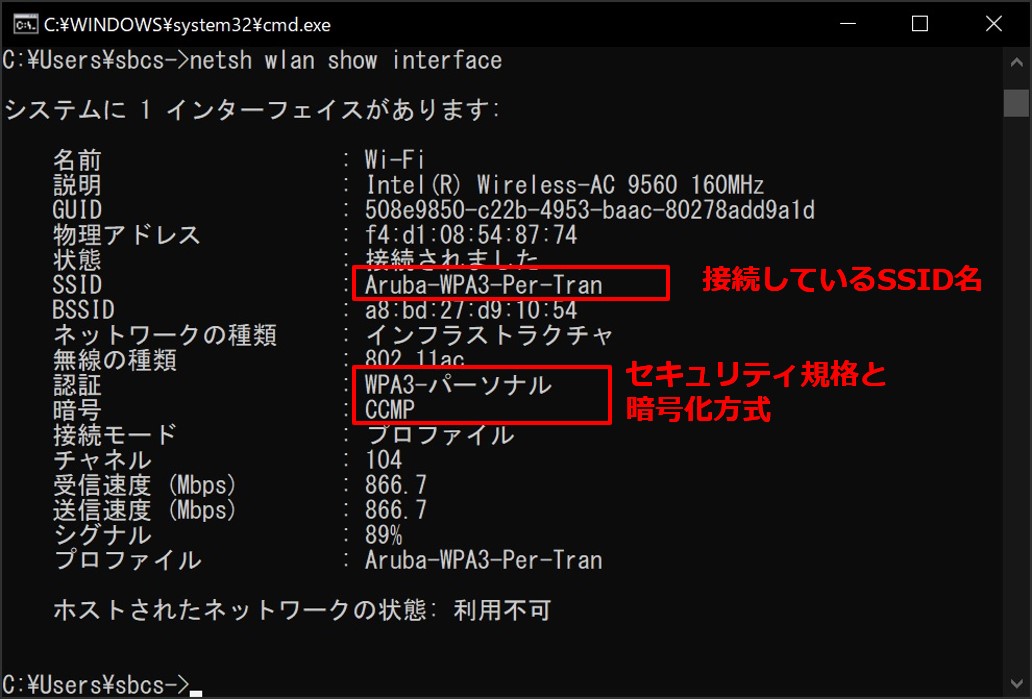Click the command text netsh wlan show interface

346,61
